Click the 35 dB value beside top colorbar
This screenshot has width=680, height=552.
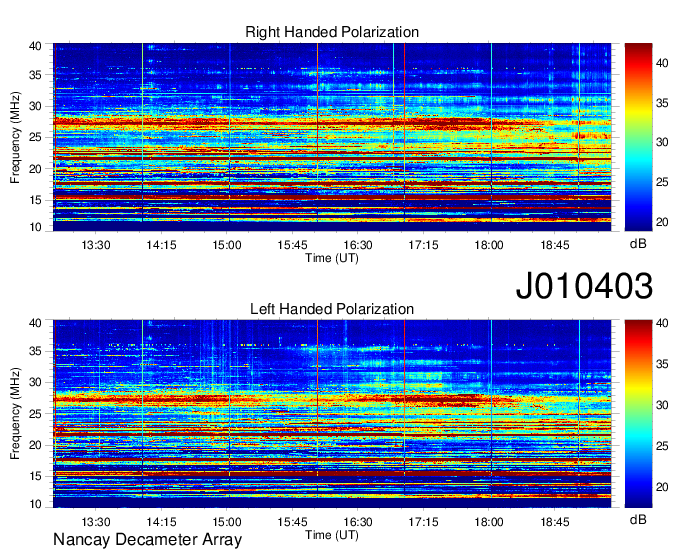[662, 103]
